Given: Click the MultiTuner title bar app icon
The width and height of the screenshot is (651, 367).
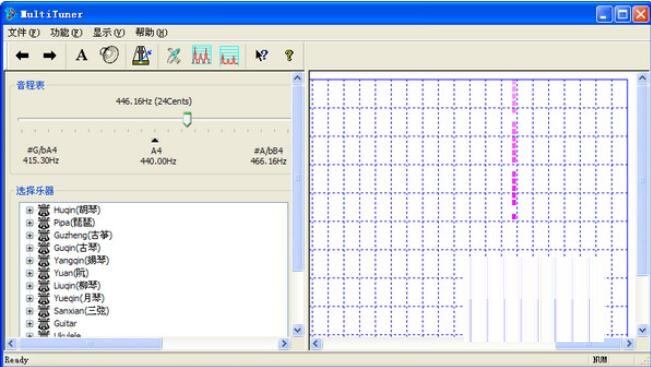Looking at the screenshot, I should click(x=11, y=14).
